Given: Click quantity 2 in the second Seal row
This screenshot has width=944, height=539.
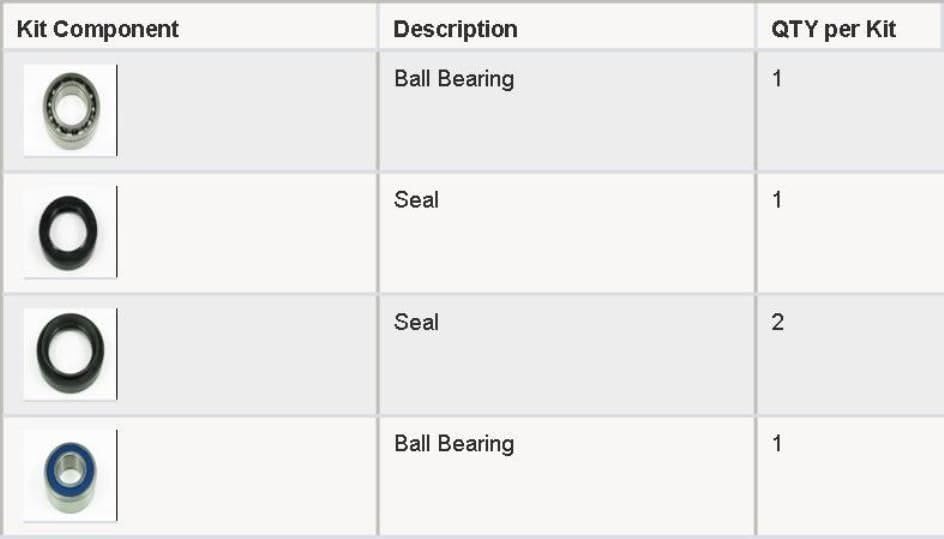Looking at the screenshot, I should point(778,322).
